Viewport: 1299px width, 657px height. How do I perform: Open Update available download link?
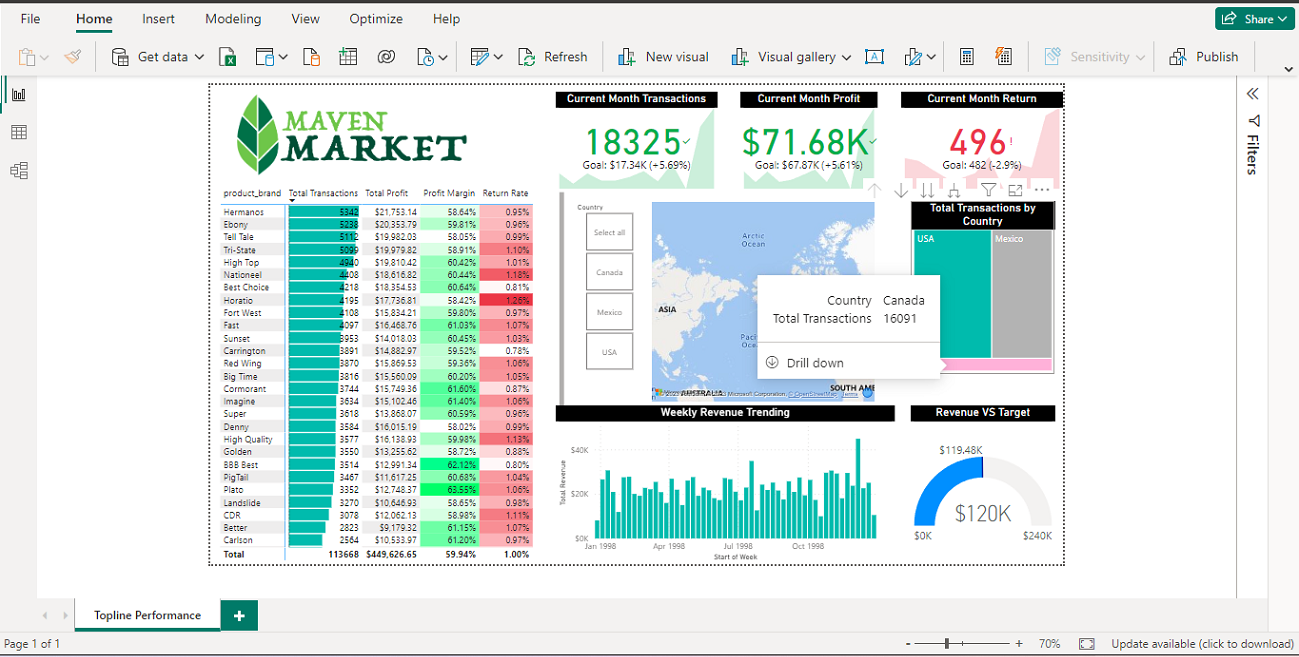click(x=1202, y=643)
